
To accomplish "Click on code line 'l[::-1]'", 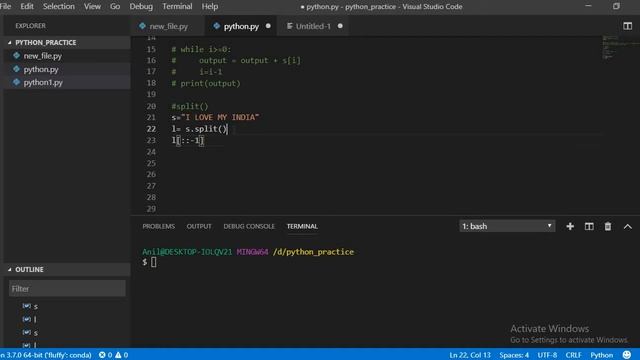I will pyautogui.click(x=187, y=140).
